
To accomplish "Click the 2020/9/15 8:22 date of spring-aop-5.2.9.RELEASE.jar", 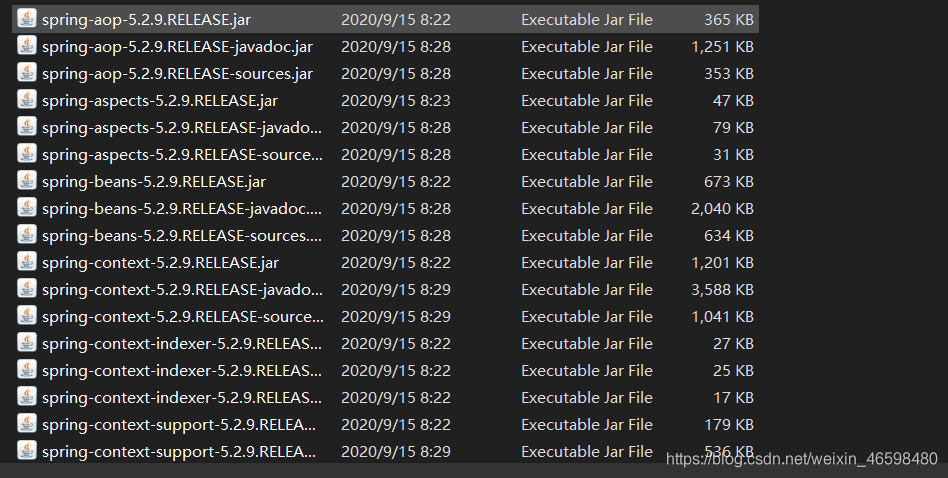I will point(395,20).
